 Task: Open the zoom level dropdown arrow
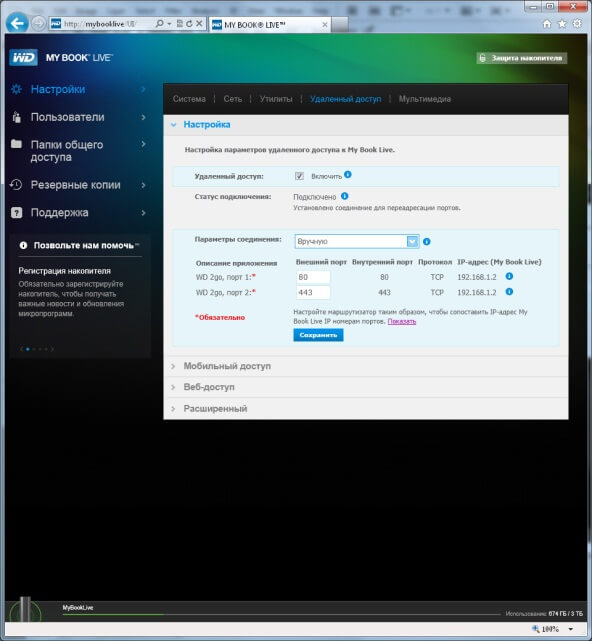tap(571, 629)
